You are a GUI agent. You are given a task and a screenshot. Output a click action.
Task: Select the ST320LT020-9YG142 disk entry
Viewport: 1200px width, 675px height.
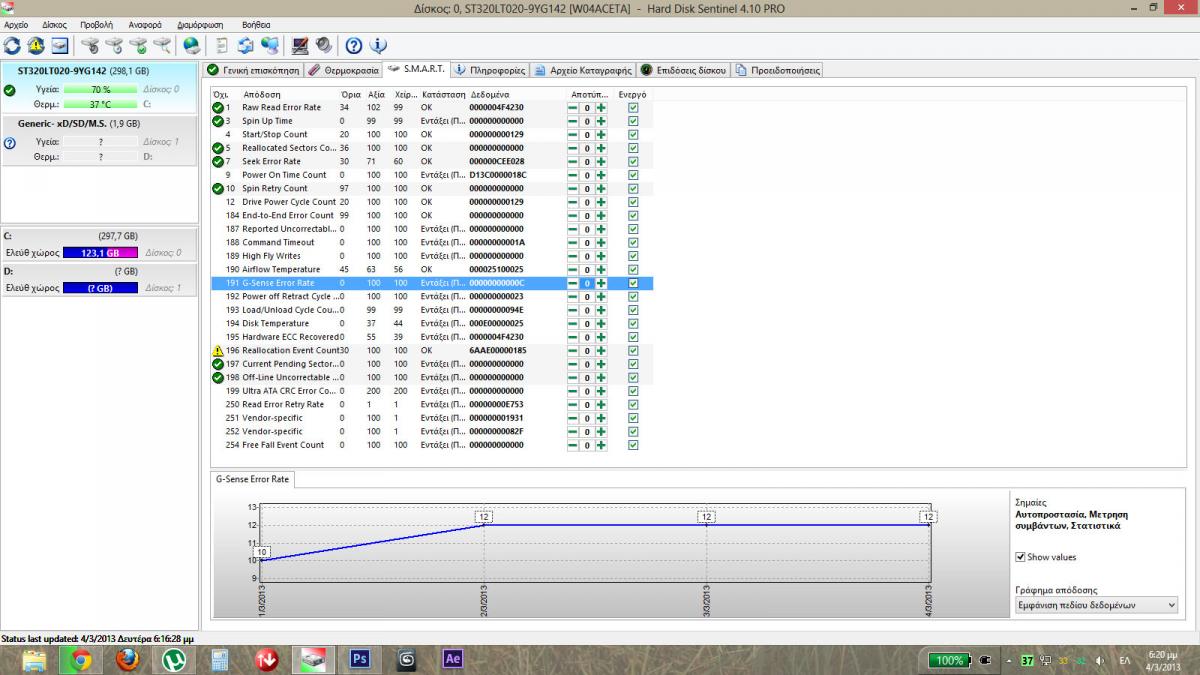click(98, 88)
